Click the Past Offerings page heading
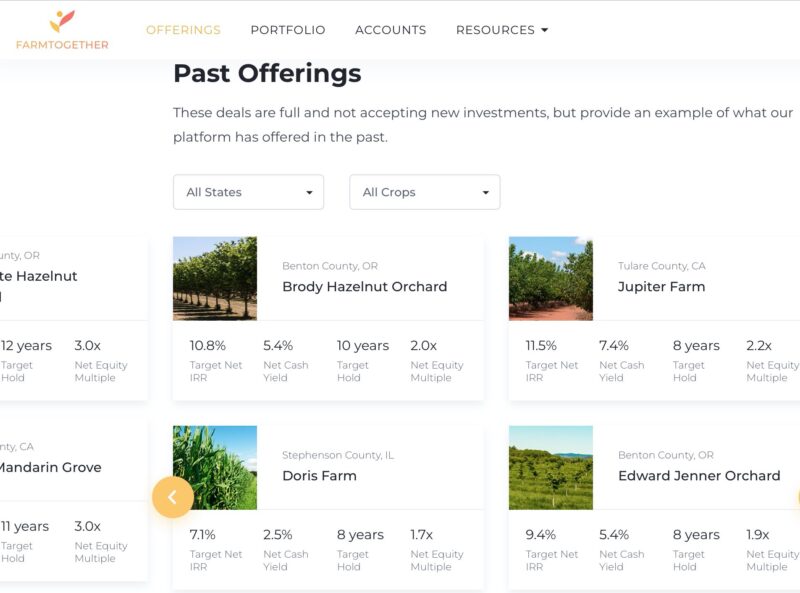 [x=267, y=73]
